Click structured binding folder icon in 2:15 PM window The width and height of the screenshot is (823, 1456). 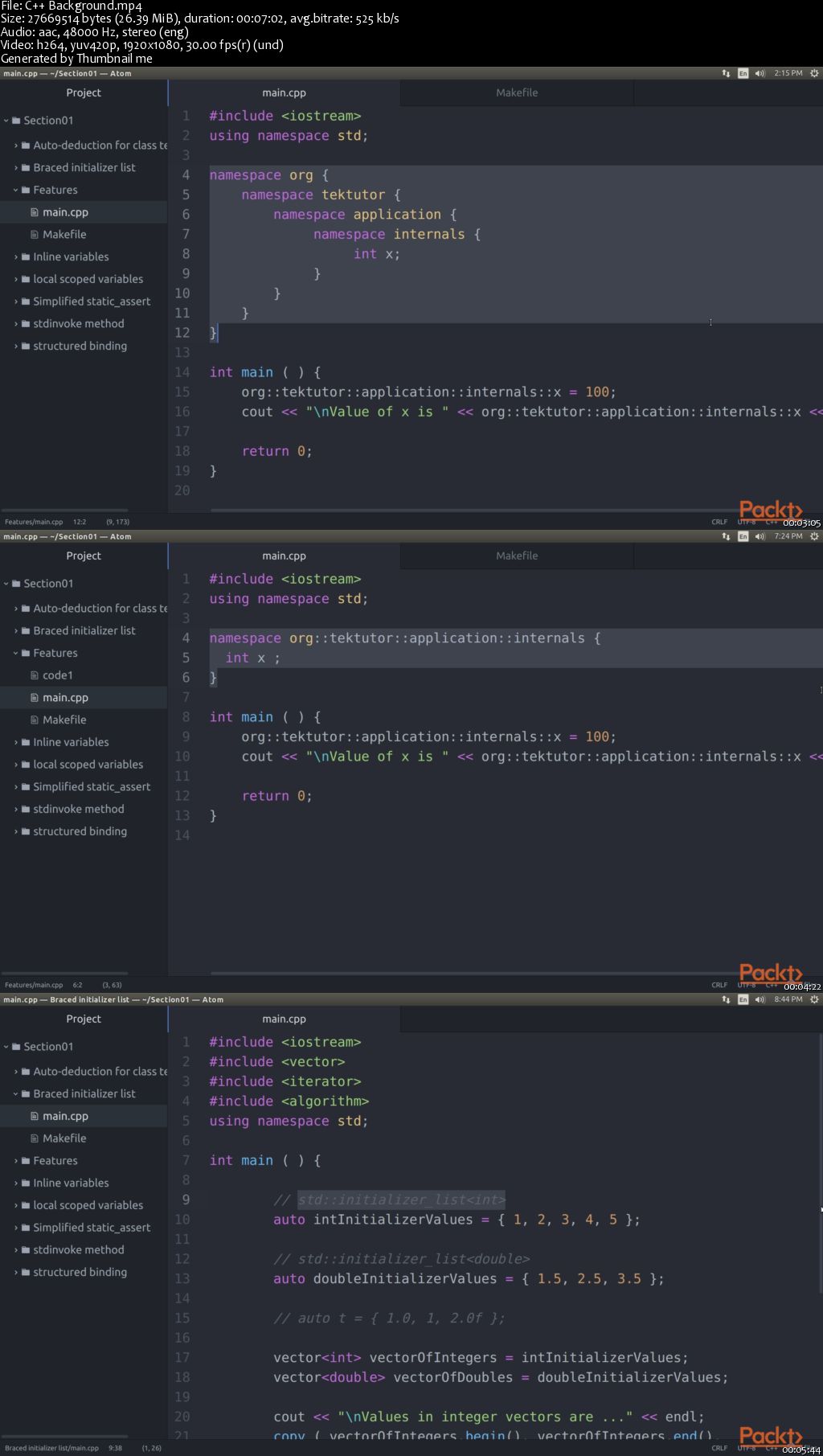(26, 346)
